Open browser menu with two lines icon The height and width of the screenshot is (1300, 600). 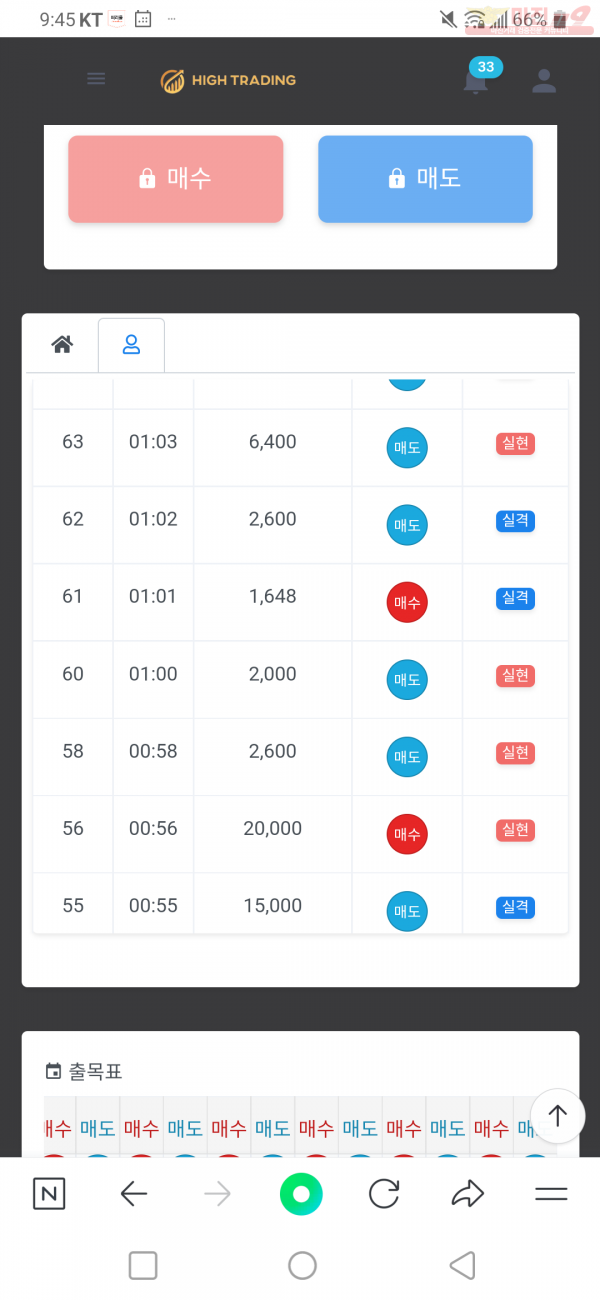point(551,1194)
